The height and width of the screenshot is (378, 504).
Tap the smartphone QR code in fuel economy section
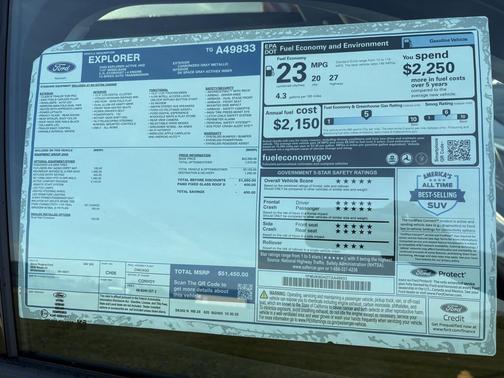[459, 150]
